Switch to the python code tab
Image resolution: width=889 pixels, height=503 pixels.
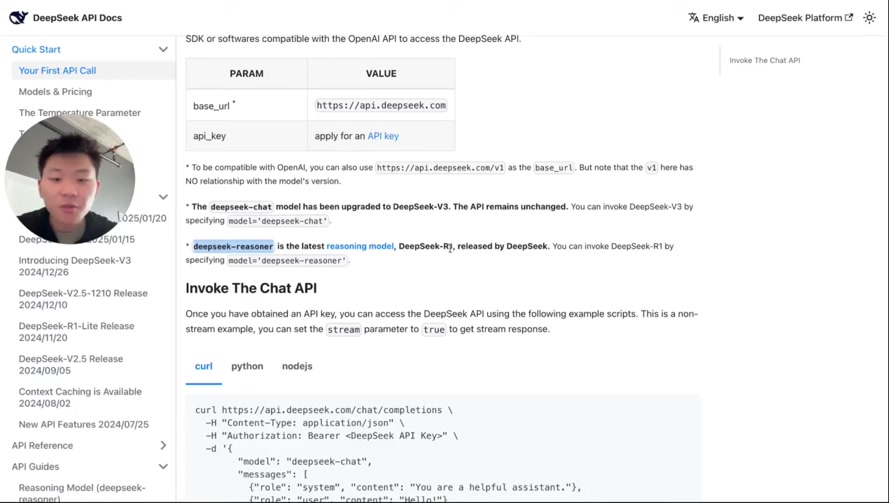pos(247,366)
